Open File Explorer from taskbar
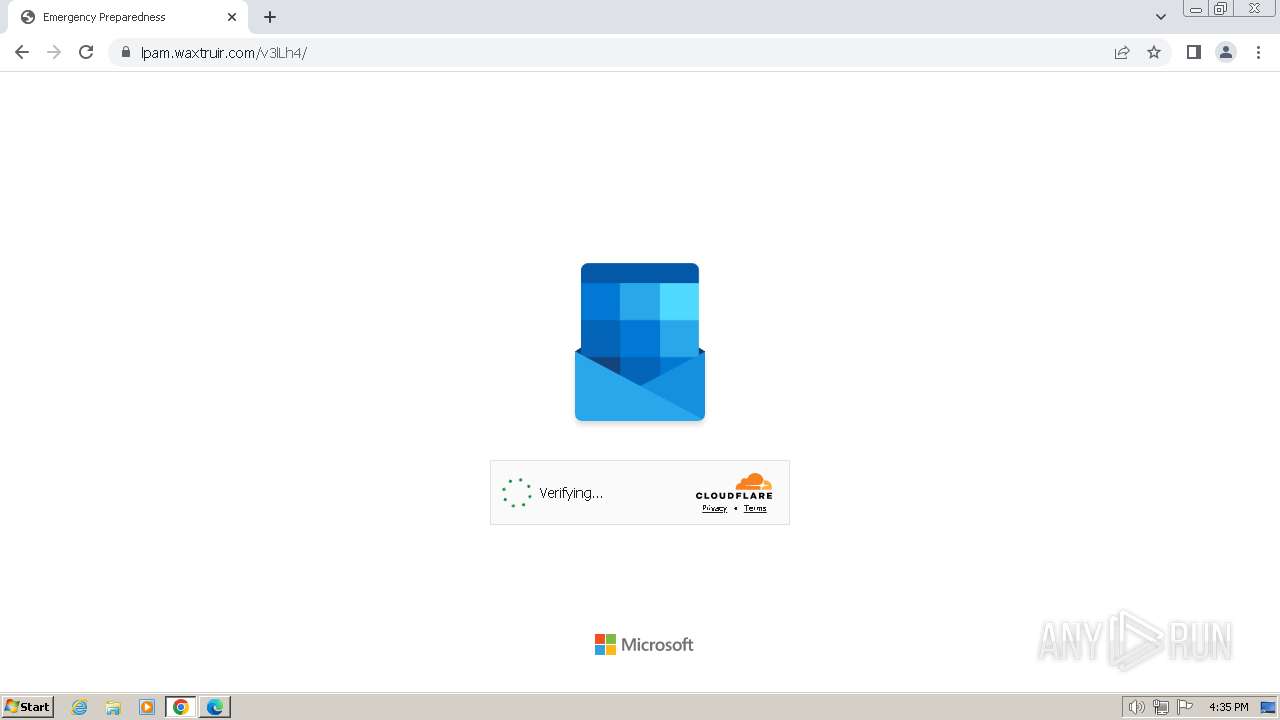The height and width of the screenshot is (720, 1280). (x=113, y=707)
